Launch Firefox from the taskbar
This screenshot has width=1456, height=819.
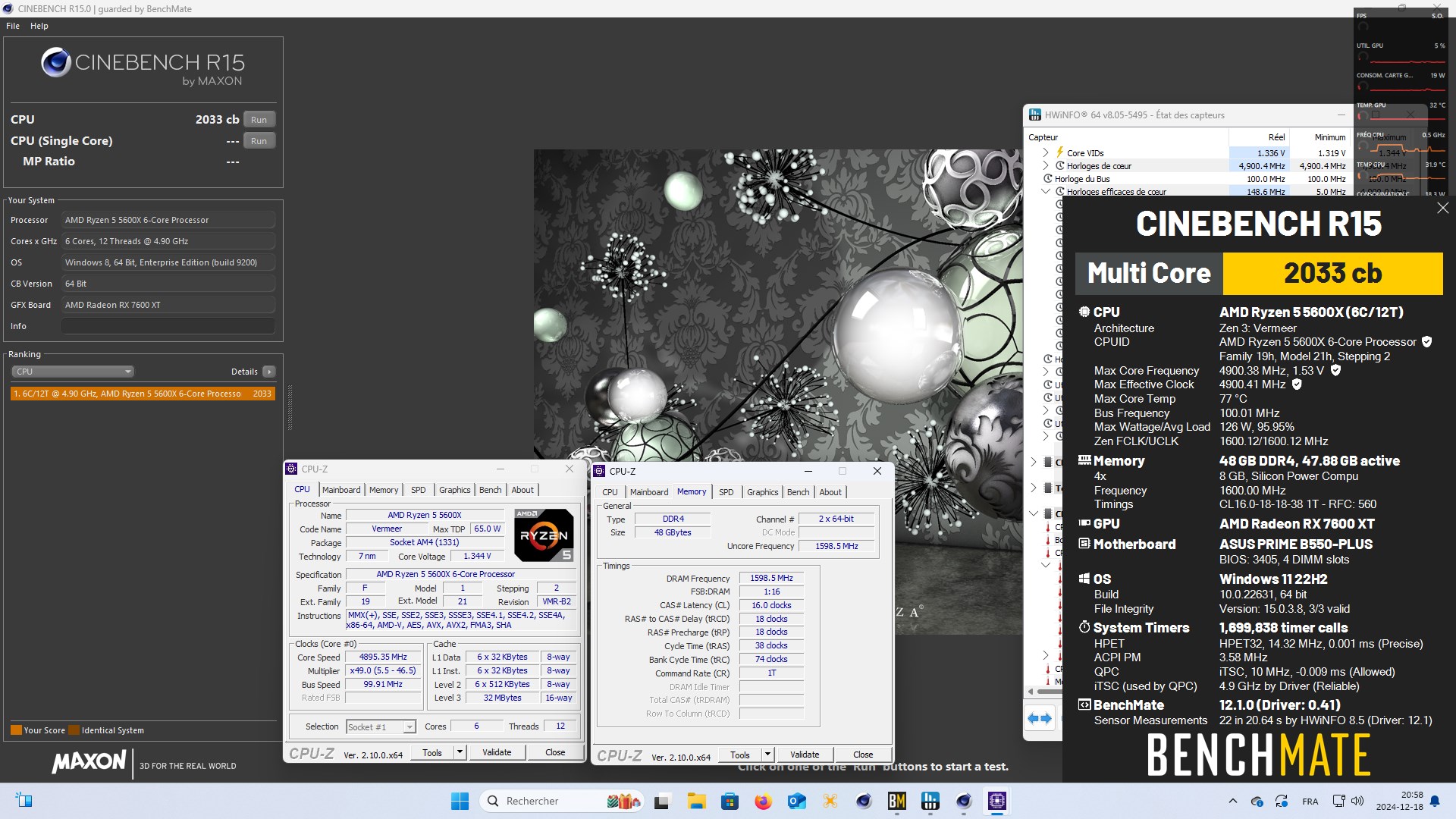(x=763, y=801)
